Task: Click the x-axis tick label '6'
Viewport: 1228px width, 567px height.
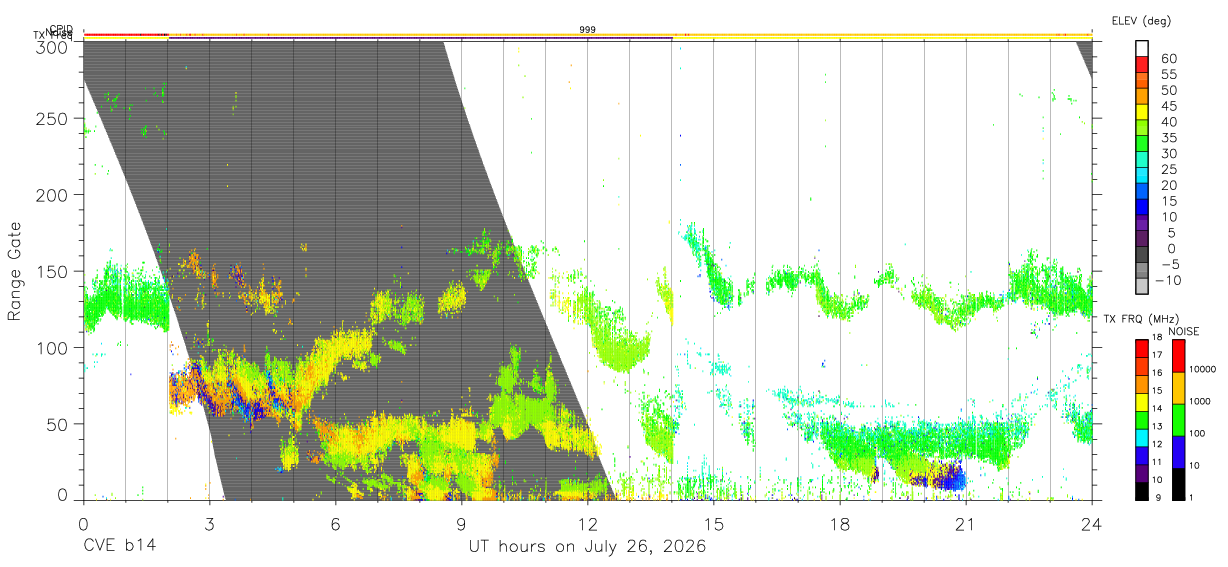Action: pos(335,524)
